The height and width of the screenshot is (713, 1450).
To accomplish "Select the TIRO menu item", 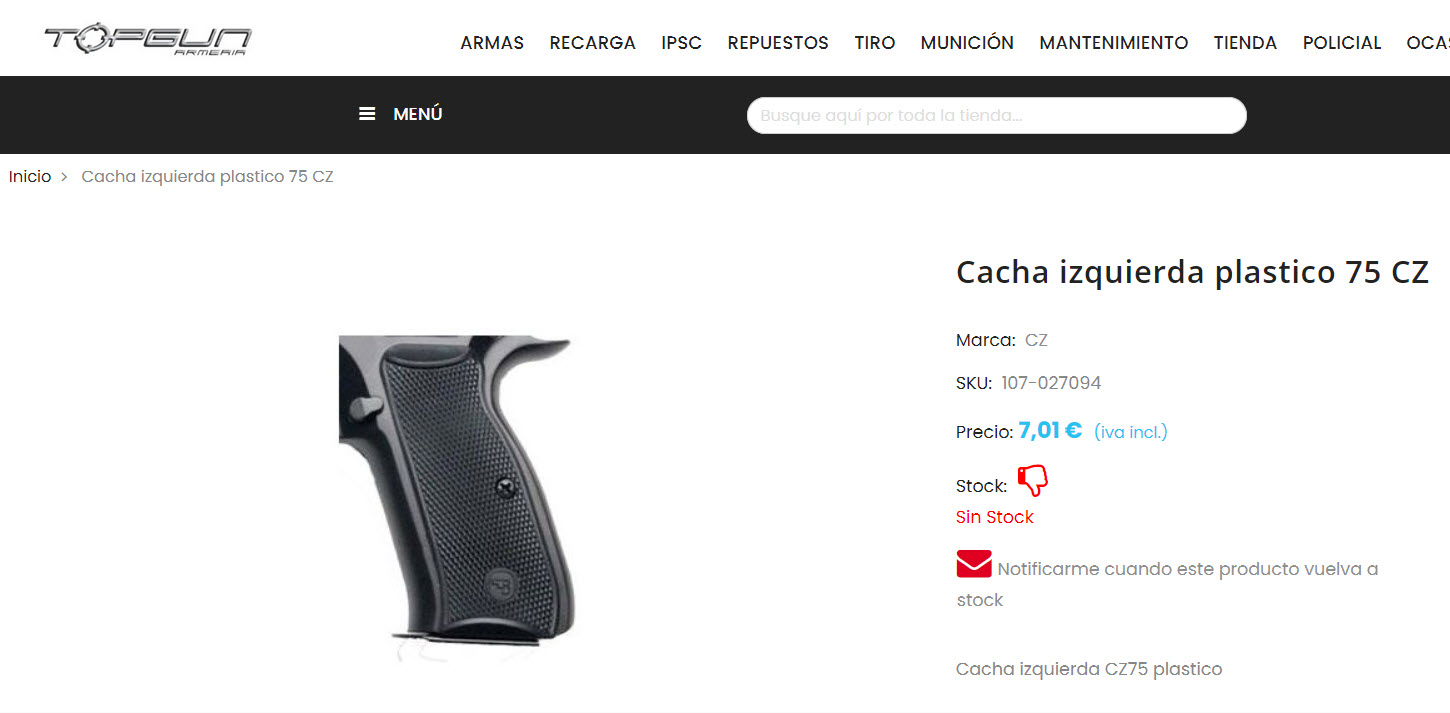I will click(x=874, y=43).
